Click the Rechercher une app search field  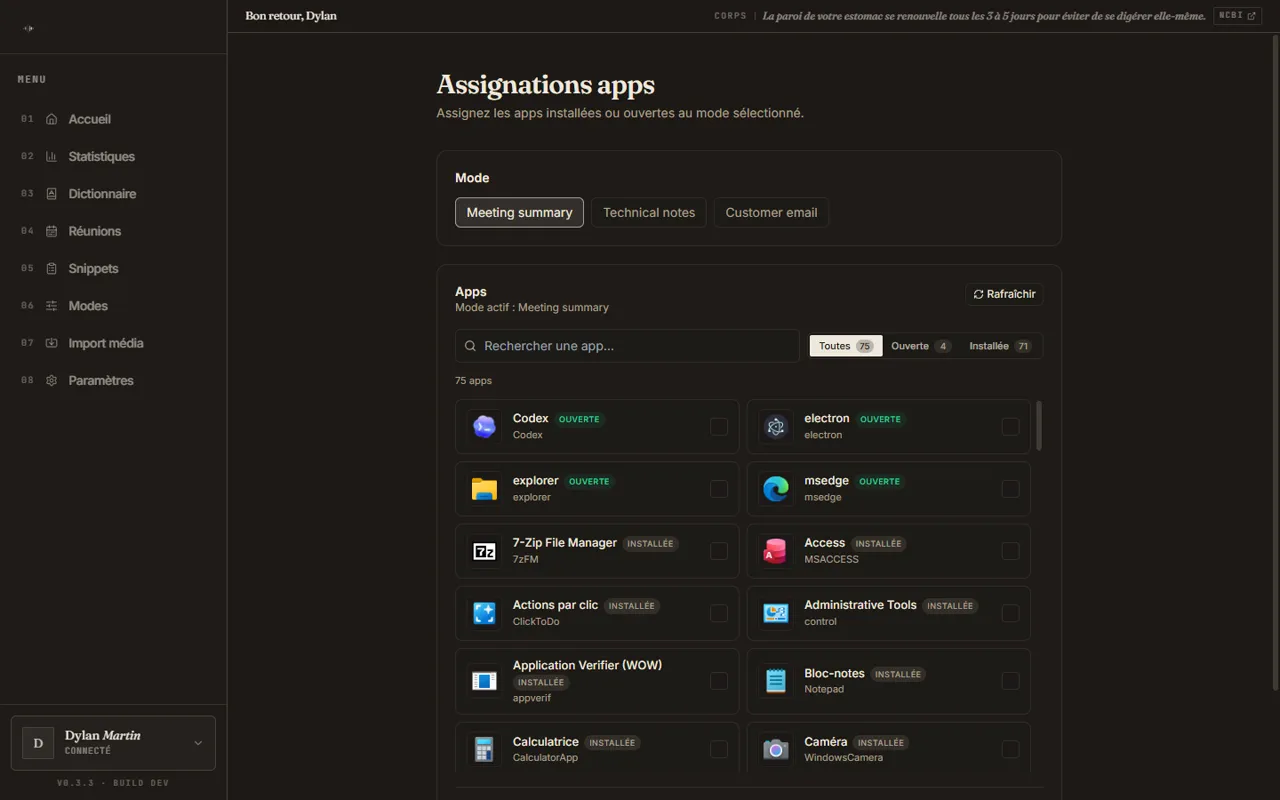[x=627, y=346]
